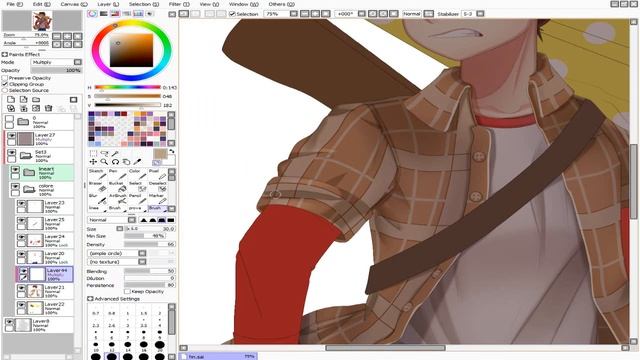Open the layer Mode dropdown showing Multiply
The width and height of the screenshot is (640, 360).
click(57, 62)
